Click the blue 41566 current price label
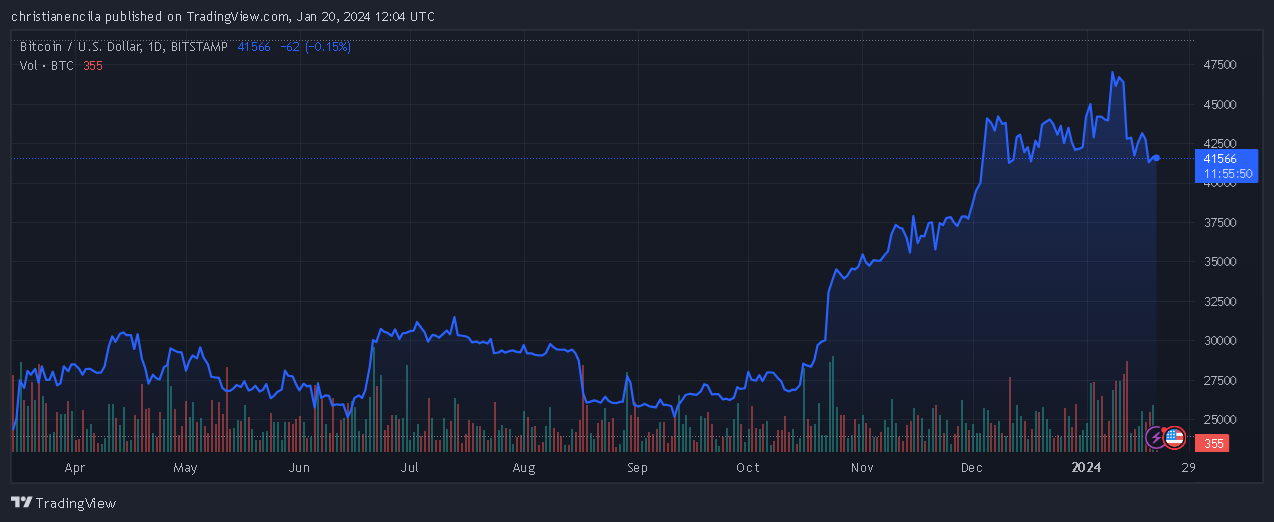The height and width of the screenshot is (522, 1274). (1219, 158)
